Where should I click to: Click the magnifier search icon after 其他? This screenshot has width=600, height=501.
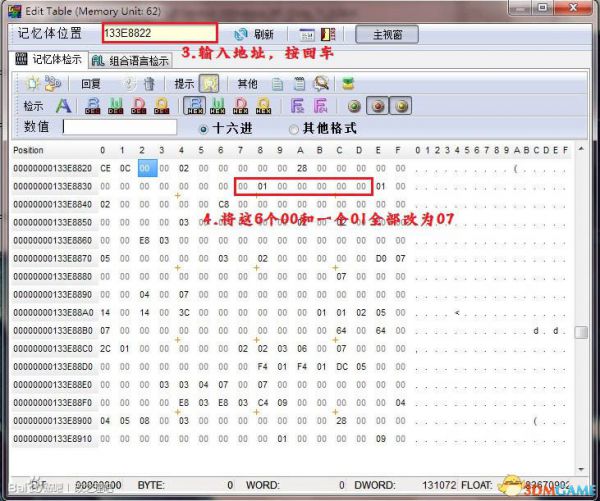click(x=321, y=84)
